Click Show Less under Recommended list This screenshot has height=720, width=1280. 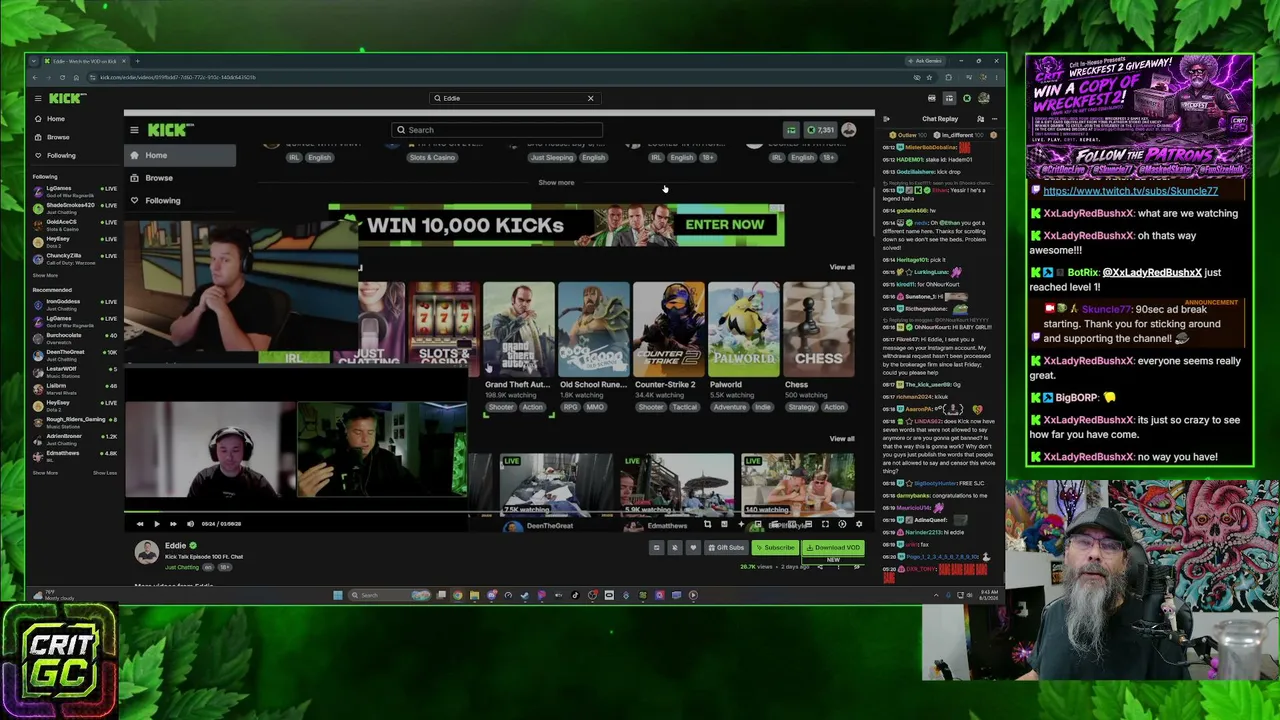[105, 472]
